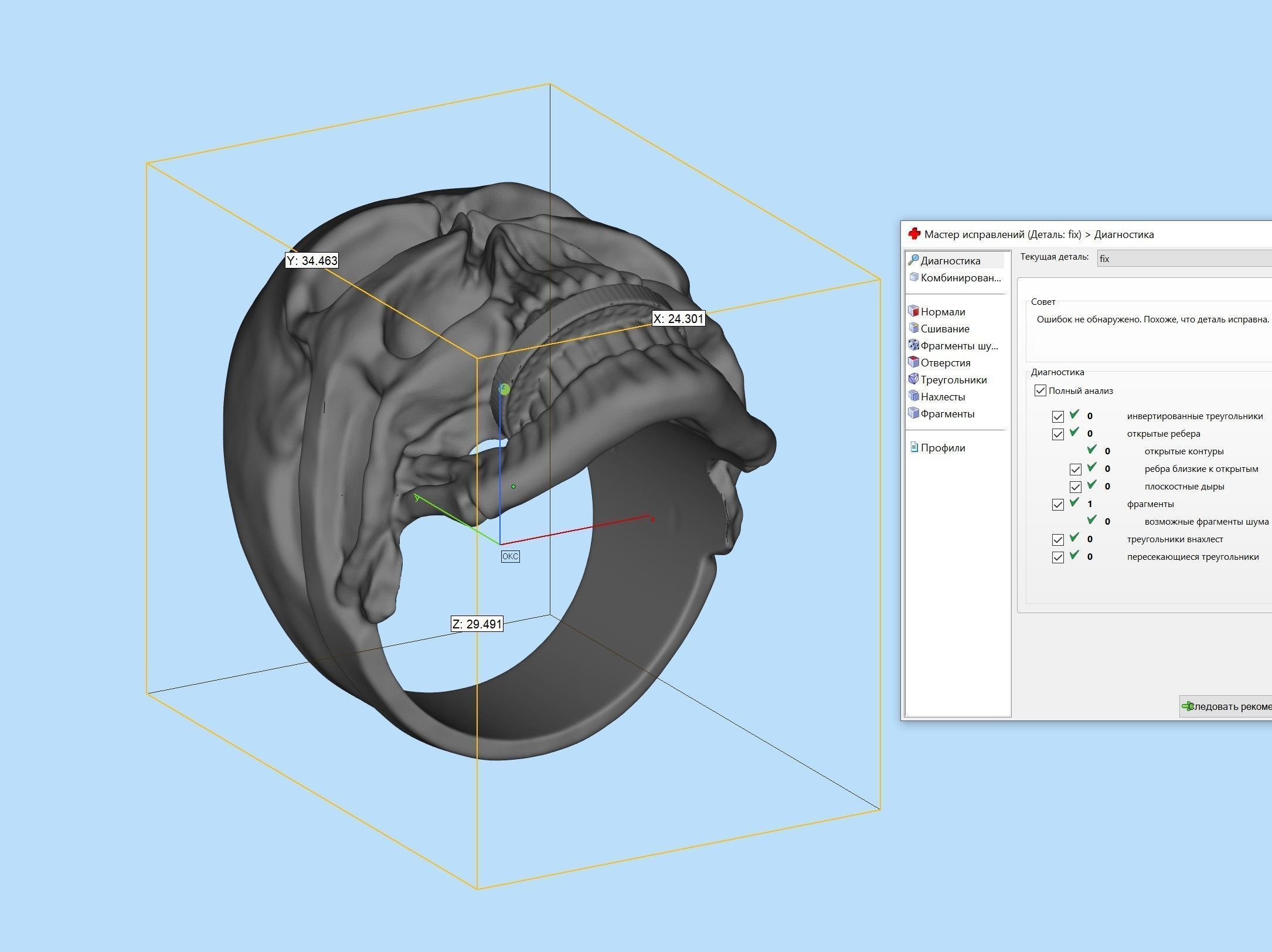Click the green Z axis handle sphere
1272x952 pixels.
[504, 389]
